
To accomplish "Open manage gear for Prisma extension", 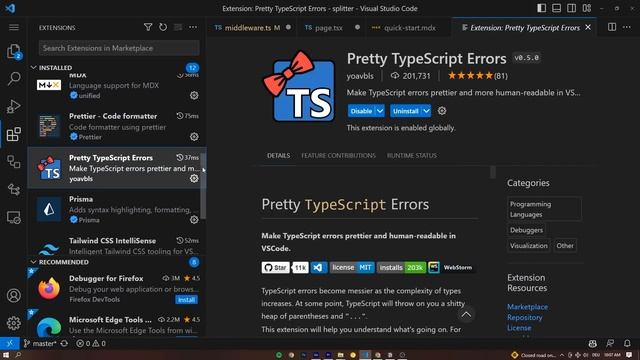I will pyautogui.click(x=194, y=220).
